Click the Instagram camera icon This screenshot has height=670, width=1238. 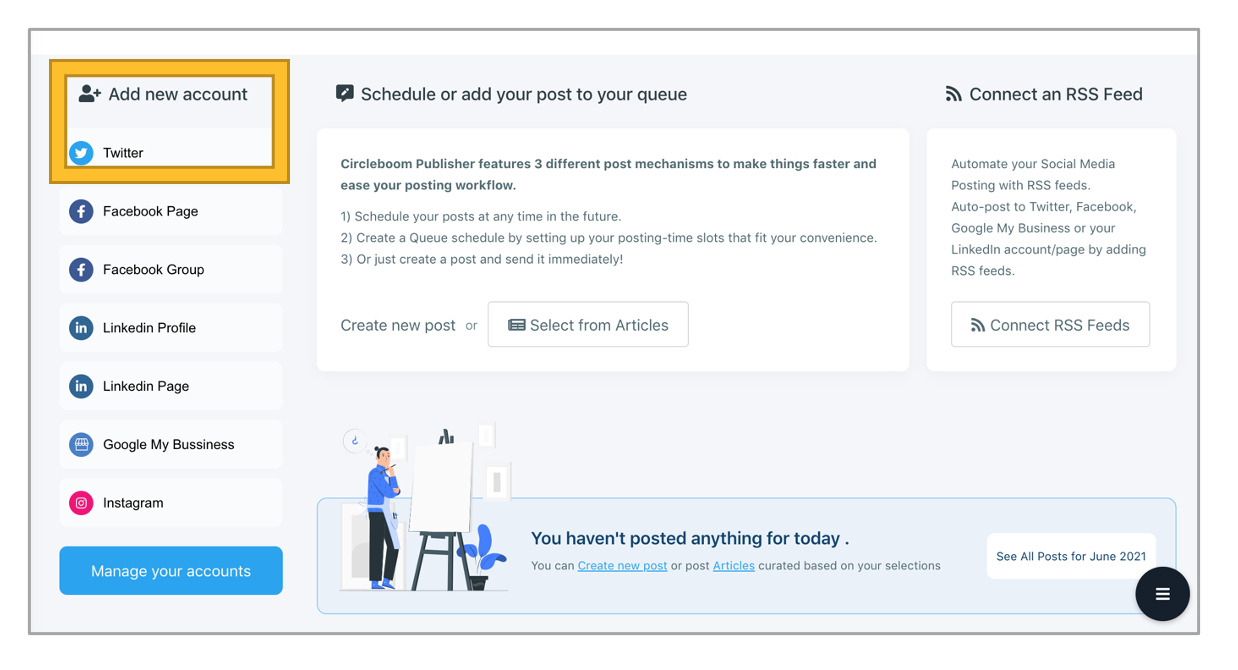click(x=81, y=503)
